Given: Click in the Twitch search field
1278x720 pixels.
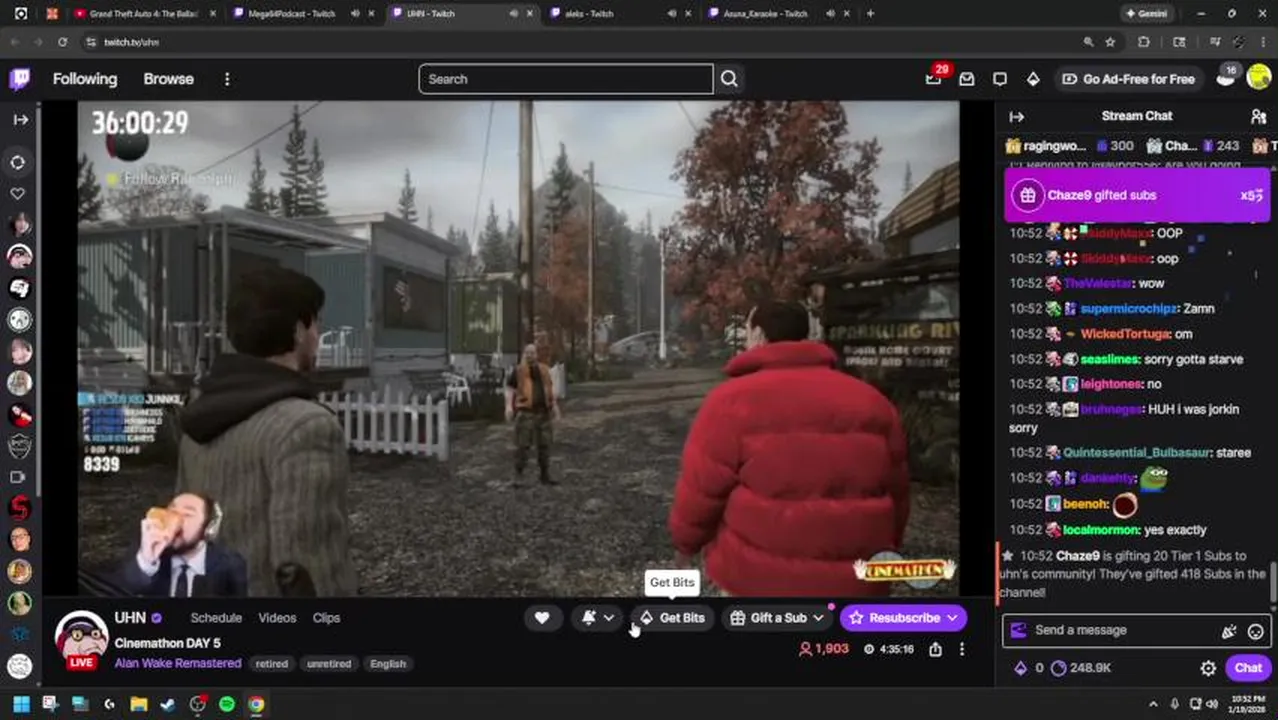Looking at the screenshot, I should 566,79.
